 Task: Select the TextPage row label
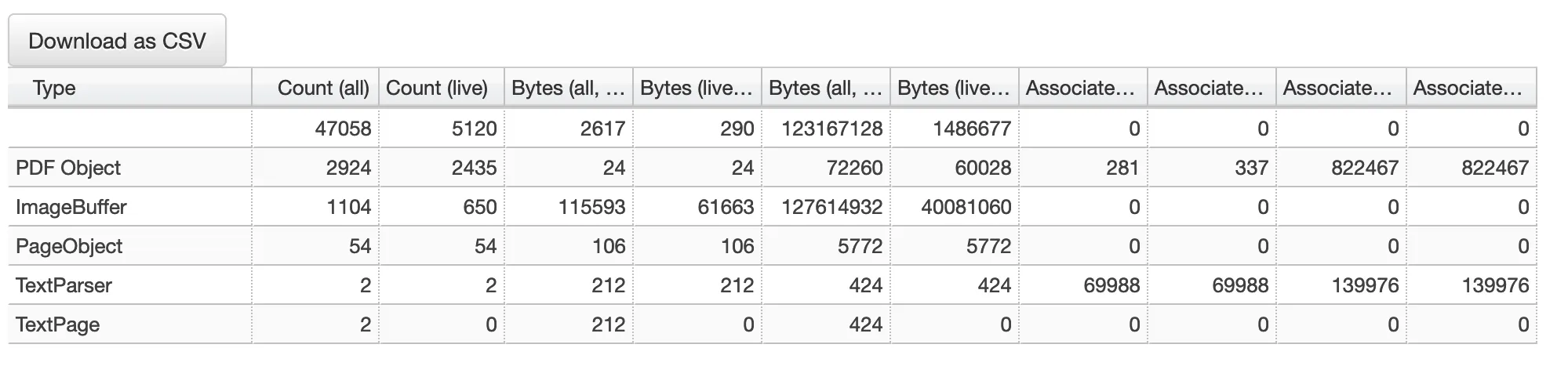(x=57, y=324)
